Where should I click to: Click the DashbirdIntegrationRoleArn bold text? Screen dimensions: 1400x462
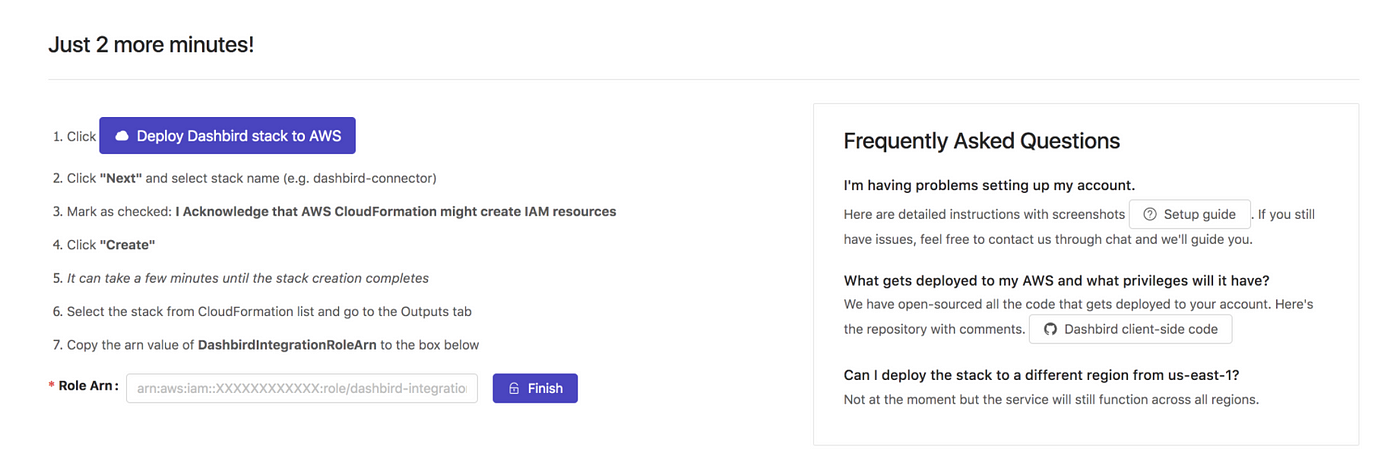click(287, 345)
